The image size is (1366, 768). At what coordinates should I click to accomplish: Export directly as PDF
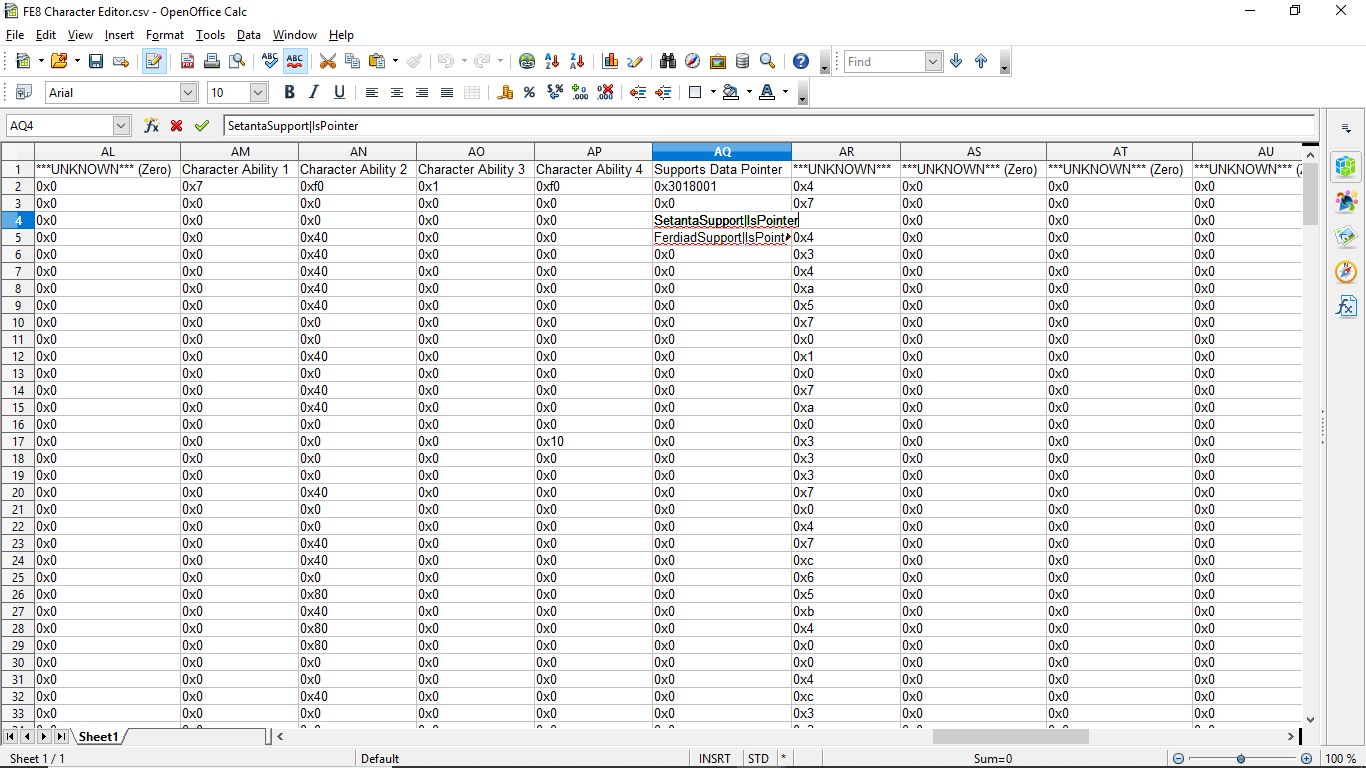[x=187, y=62]
